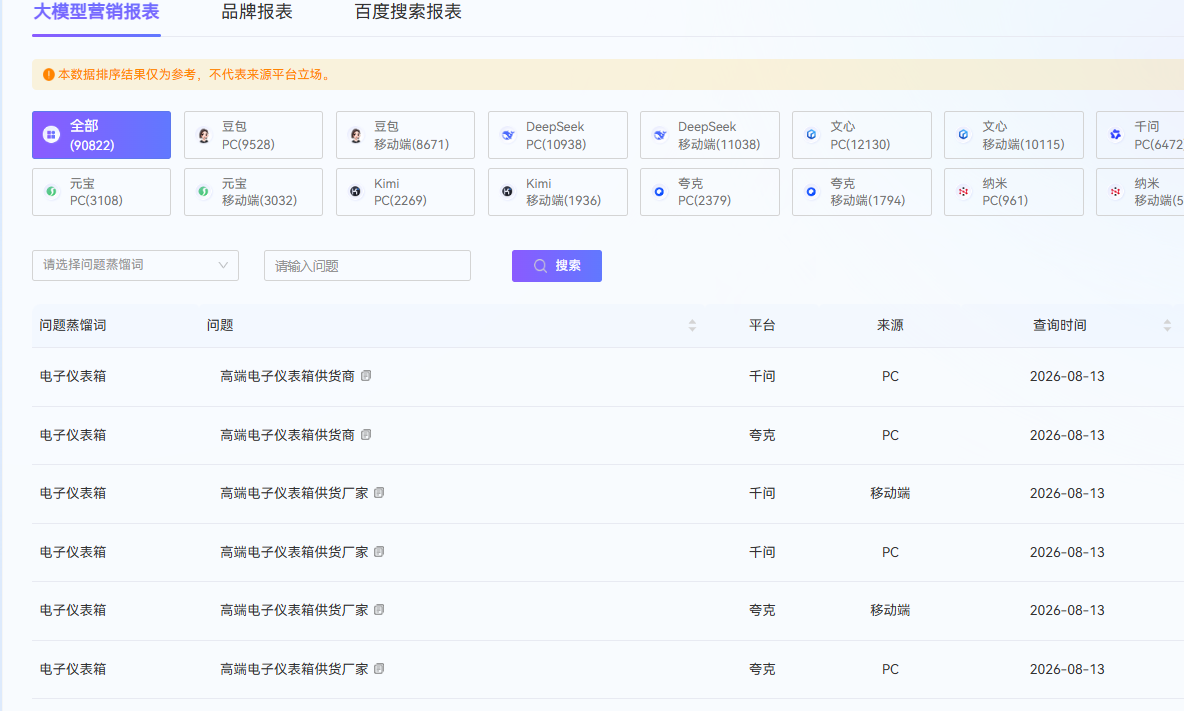The height and width of the screenshot is (711, 1184).
Task: Filter by 千问 PC card
Action: click(x=1140, y=135)
